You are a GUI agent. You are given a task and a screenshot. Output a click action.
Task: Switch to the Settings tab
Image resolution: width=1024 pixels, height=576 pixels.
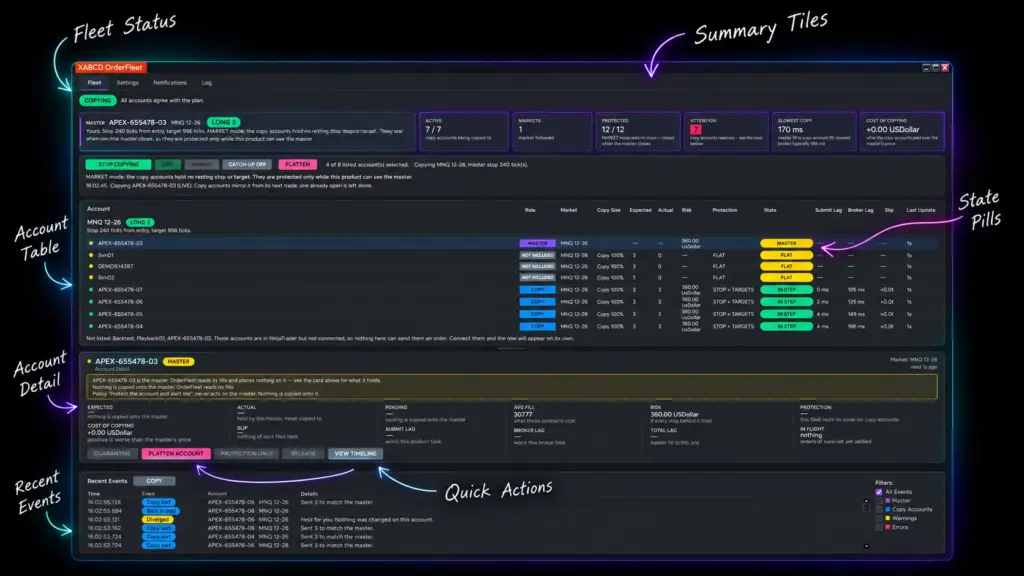127,83
